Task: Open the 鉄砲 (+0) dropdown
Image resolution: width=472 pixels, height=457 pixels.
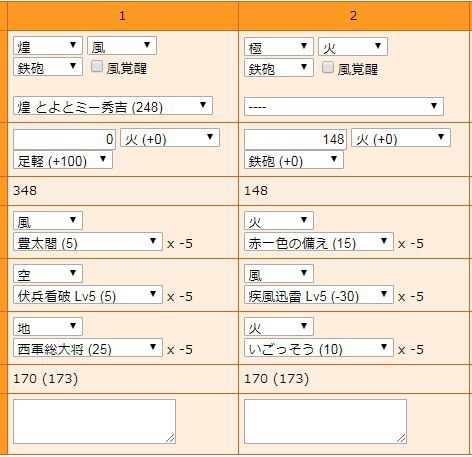Action: [x=294, y=160]
